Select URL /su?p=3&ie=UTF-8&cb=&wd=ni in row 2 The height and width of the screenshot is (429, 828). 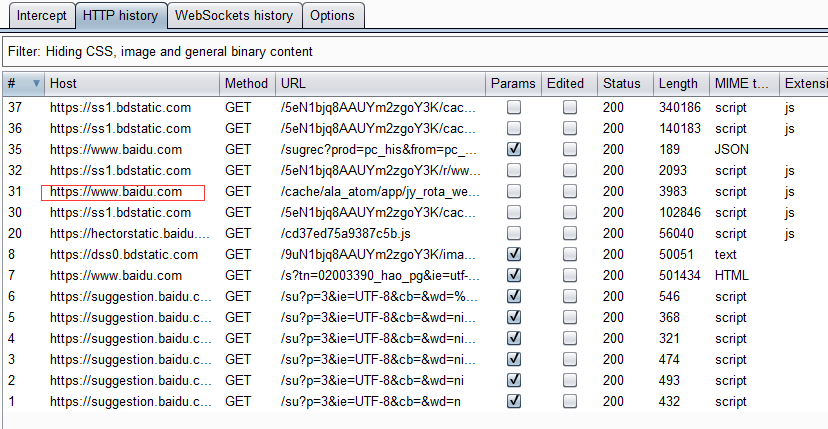click(372, 380)
